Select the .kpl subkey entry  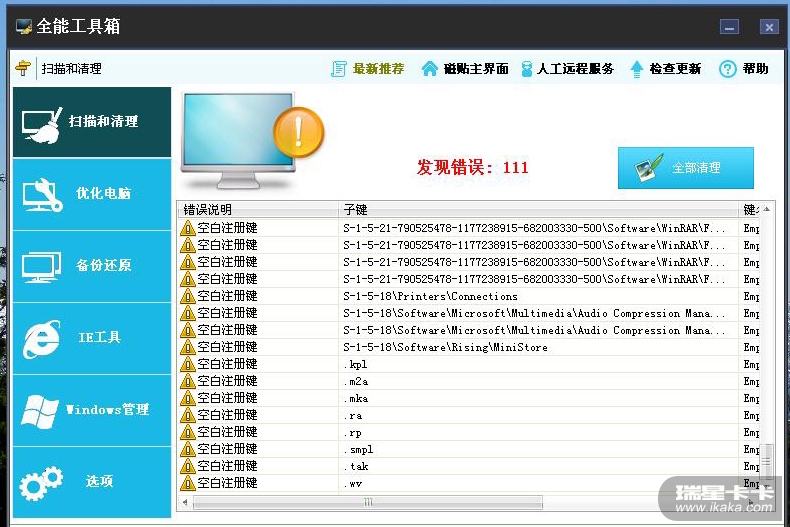[x=355, y=364]
